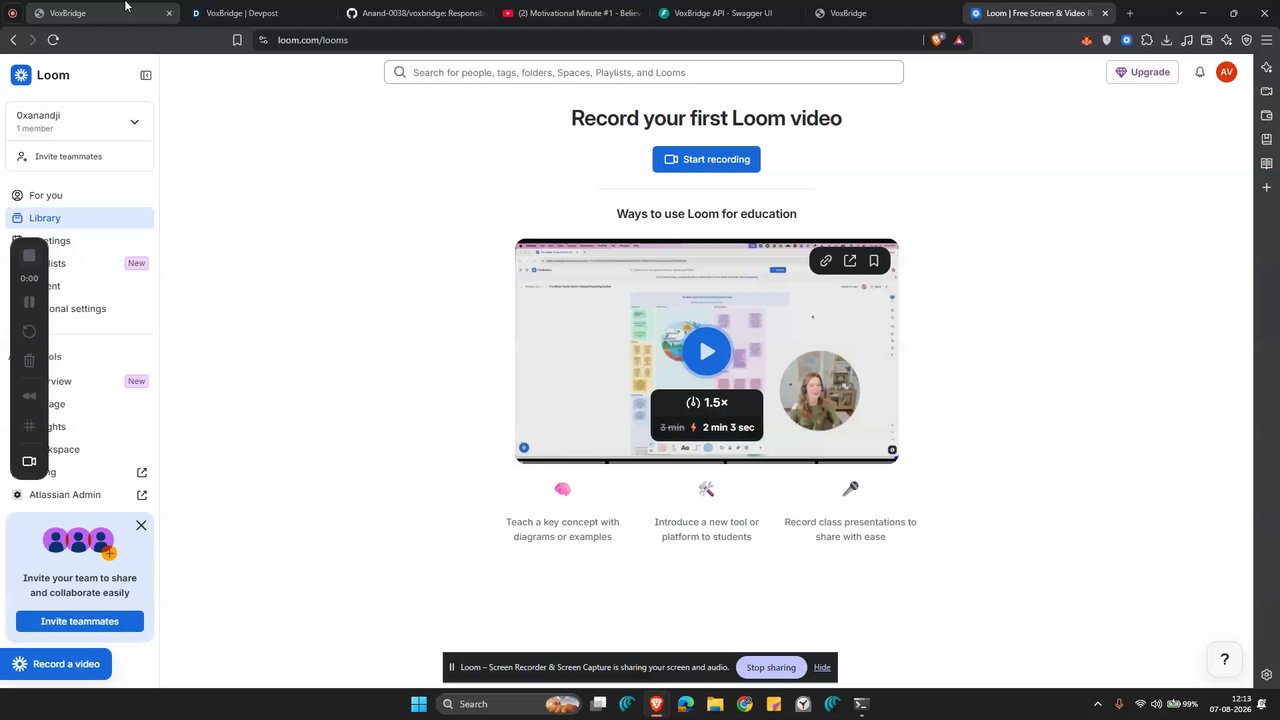Dismiss the invite your team card
Image resolution: width=1280 pixels, height=720 pixels.
pyautogui.click(x=141, y=525)
